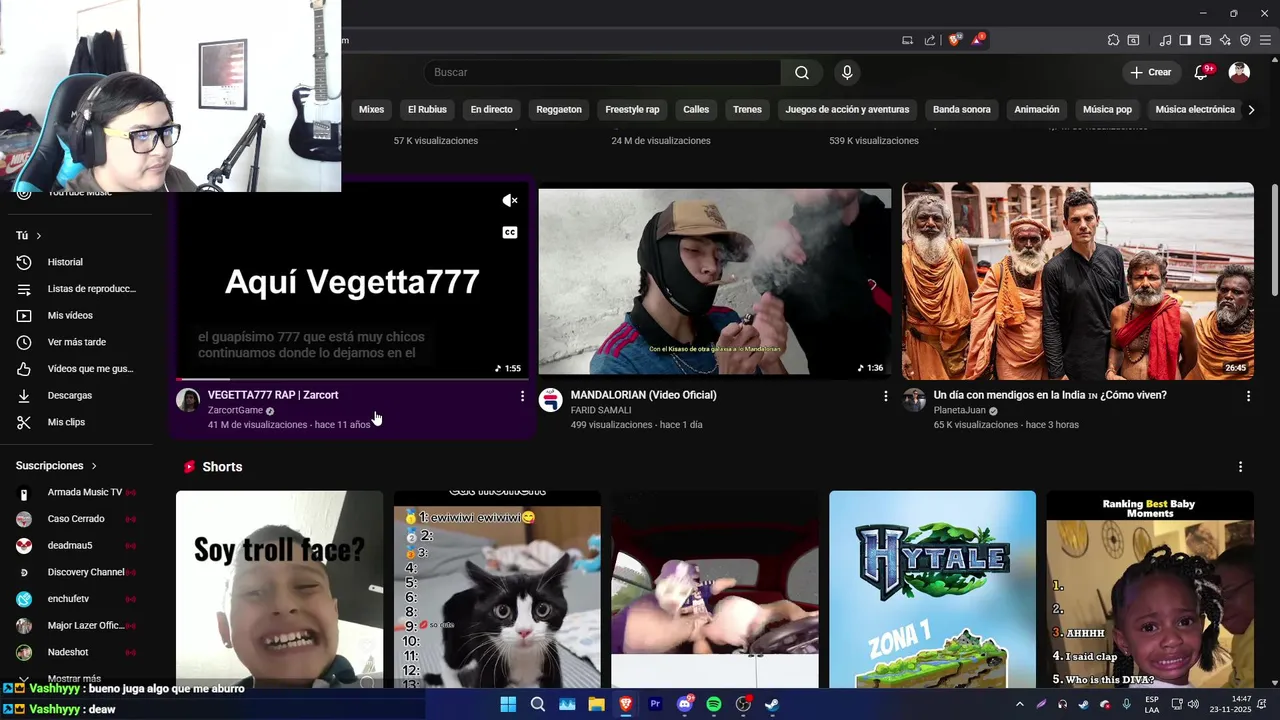The image size is (1280, 720).
Task: Focus the Buscar search field
Action: pos(602,72)
